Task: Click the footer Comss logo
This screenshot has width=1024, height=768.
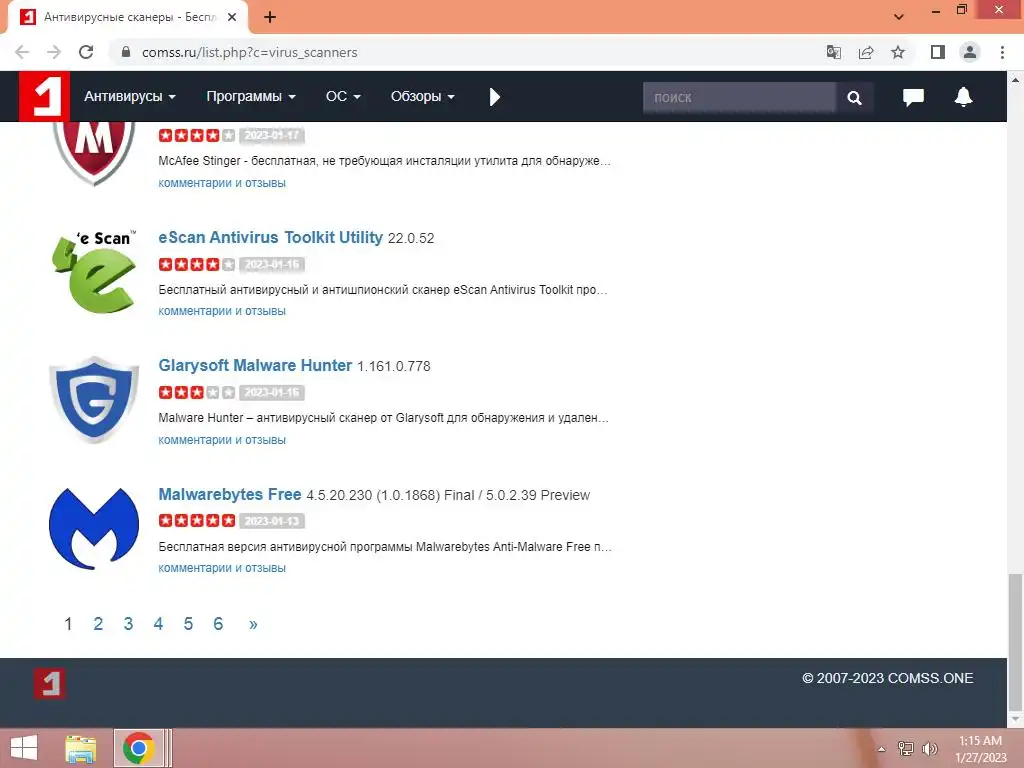Action: point(50,684)
